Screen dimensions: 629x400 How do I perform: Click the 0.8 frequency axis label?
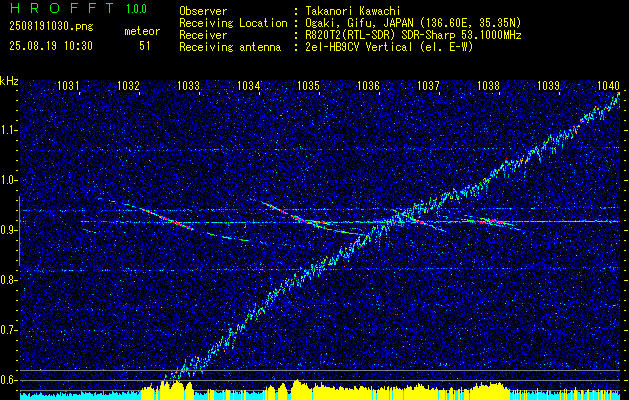pyautogui.click(x=8, y=280)
